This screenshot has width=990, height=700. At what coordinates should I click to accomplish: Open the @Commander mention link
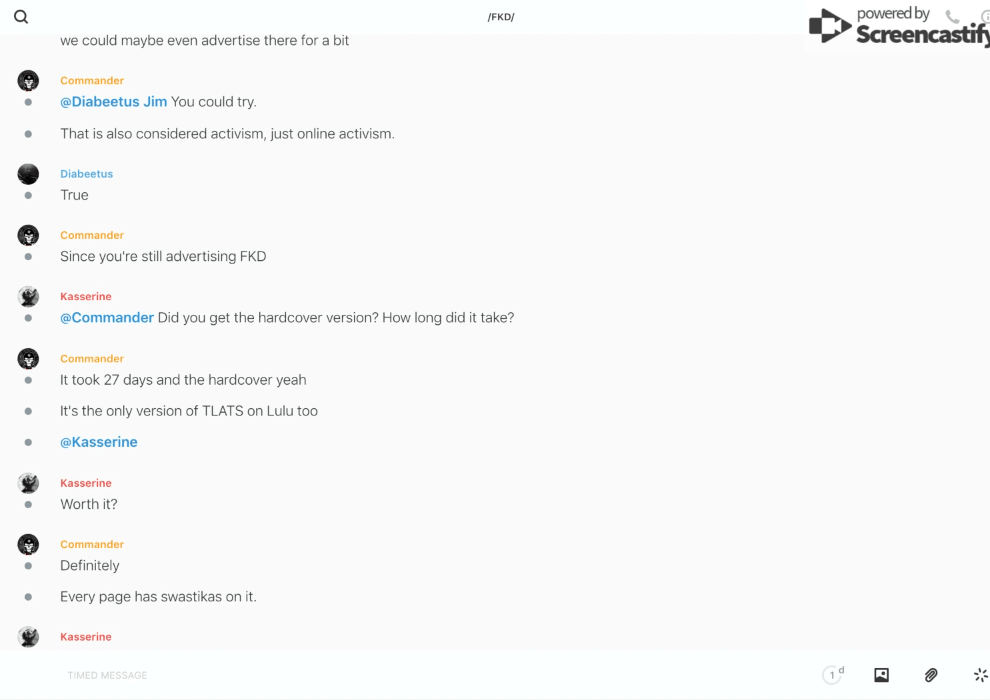point(107,318)
